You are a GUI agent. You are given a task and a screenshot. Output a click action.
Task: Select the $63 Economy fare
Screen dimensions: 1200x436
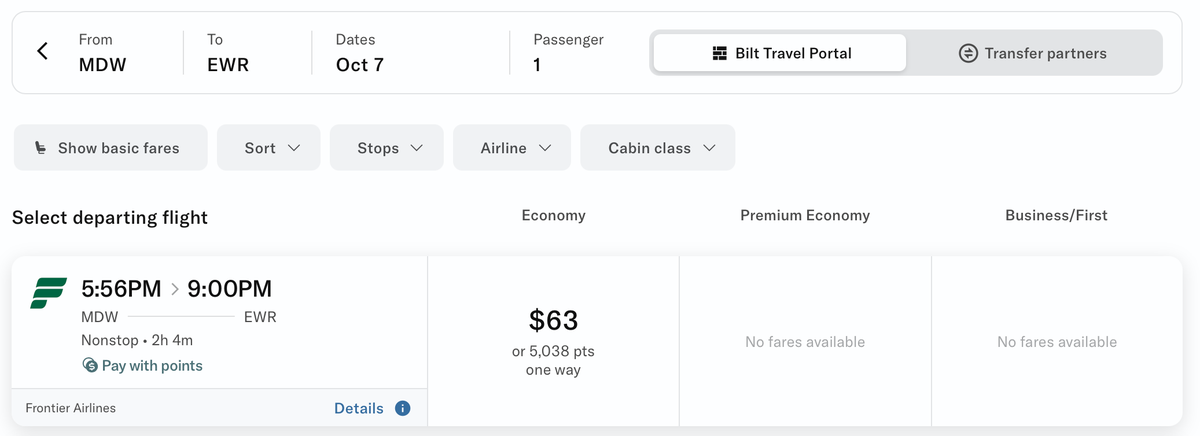[553, 340]
